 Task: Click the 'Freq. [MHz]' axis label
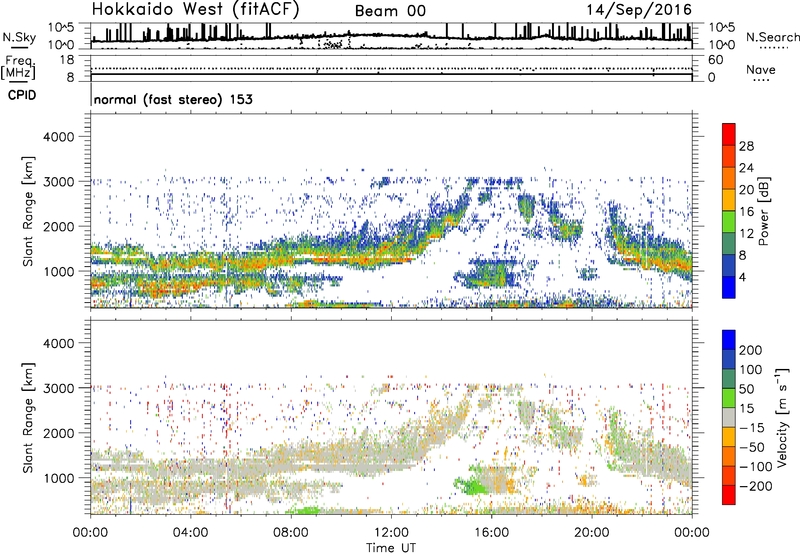18,67
